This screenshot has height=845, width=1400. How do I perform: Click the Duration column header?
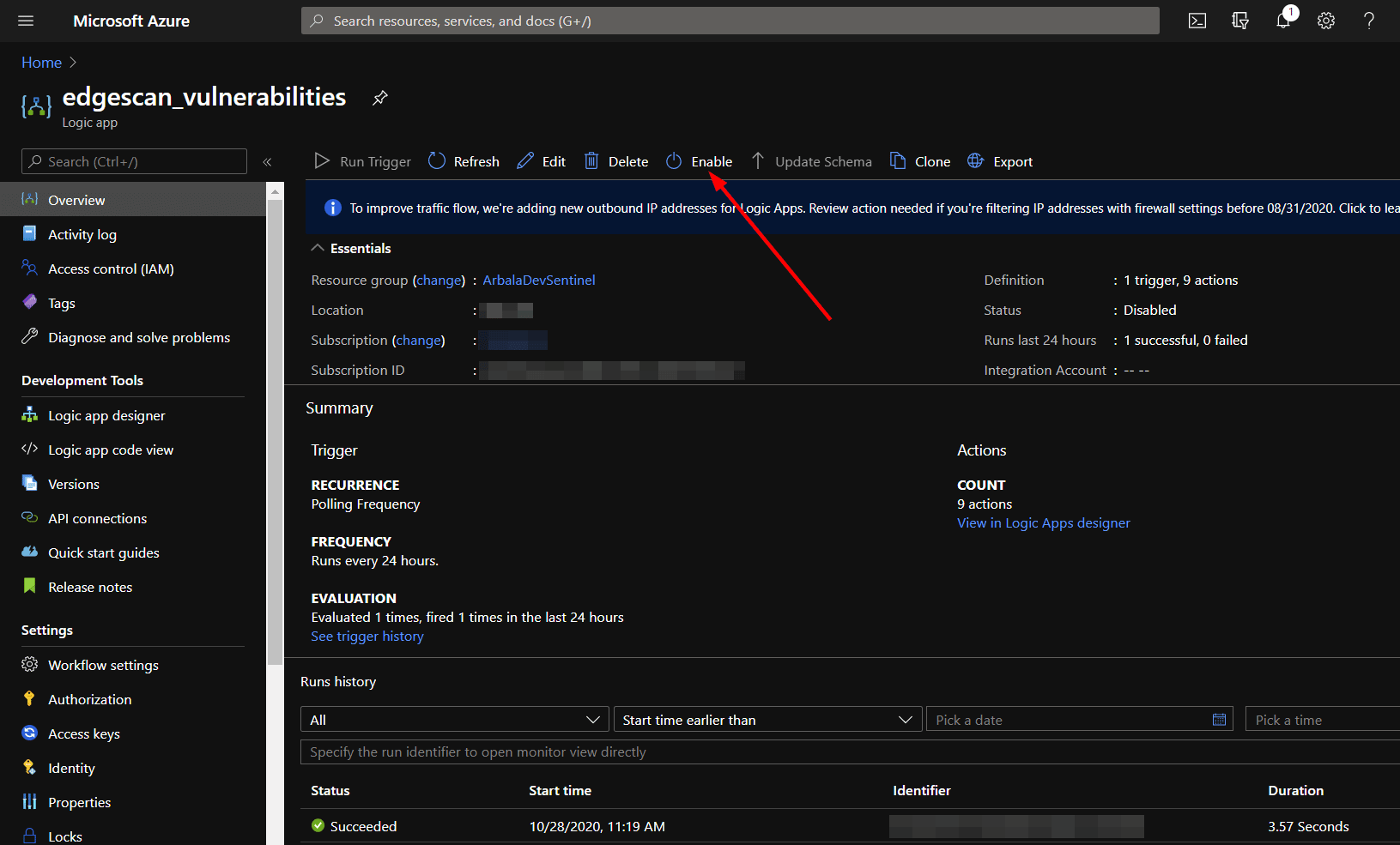1296,790
